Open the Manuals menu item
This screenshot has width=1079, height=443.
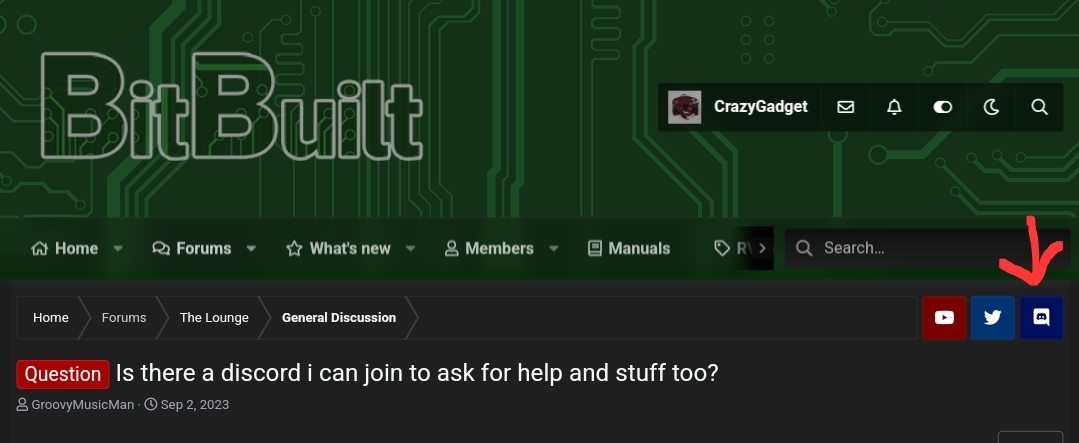[x=629, y=248]
